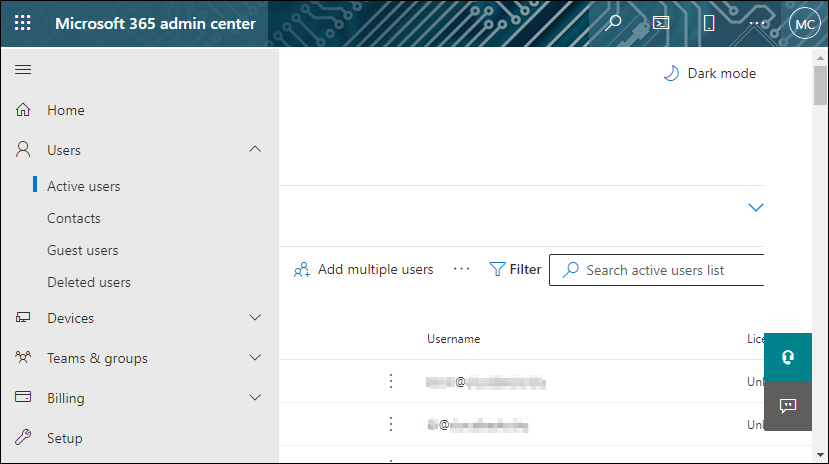Collapse the Users section chevron

point(255,149)
